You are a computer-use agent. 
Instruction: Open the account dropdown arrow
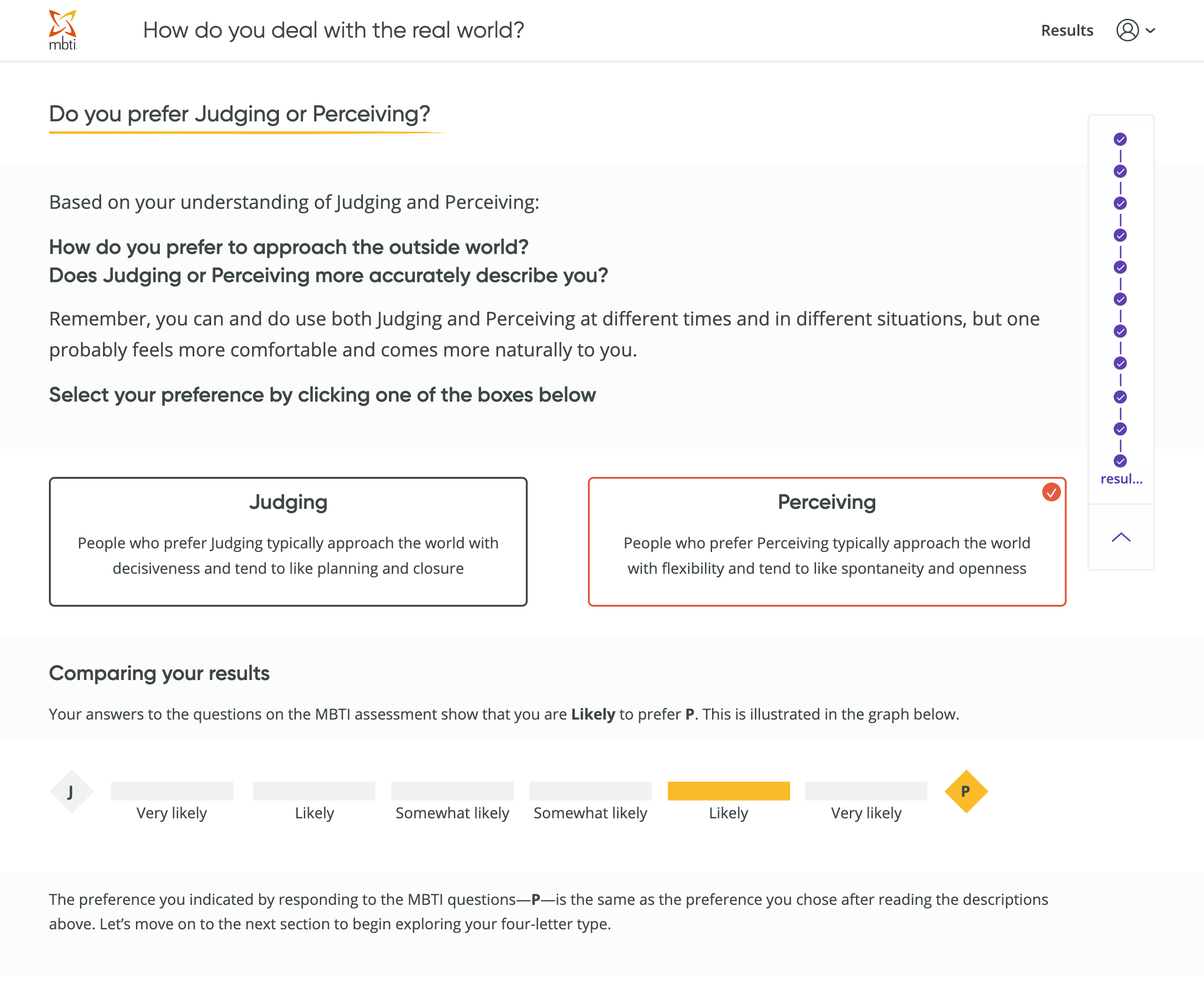click(x=1150, y=31)
